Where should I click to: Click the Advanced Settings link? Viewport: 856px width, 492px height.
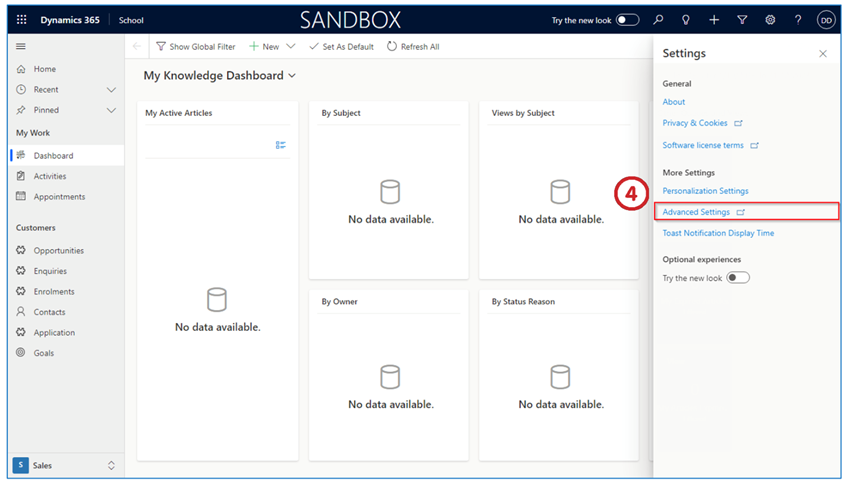coord(696,212)
